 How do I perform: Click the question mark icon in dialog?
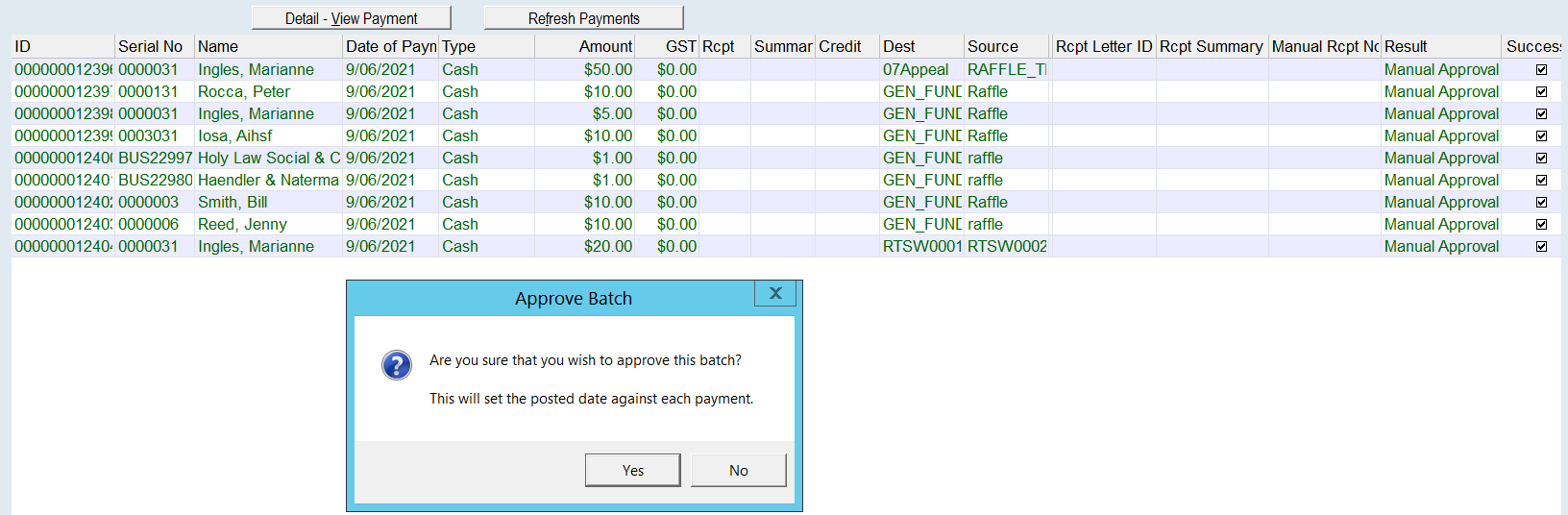pos(397,365)
